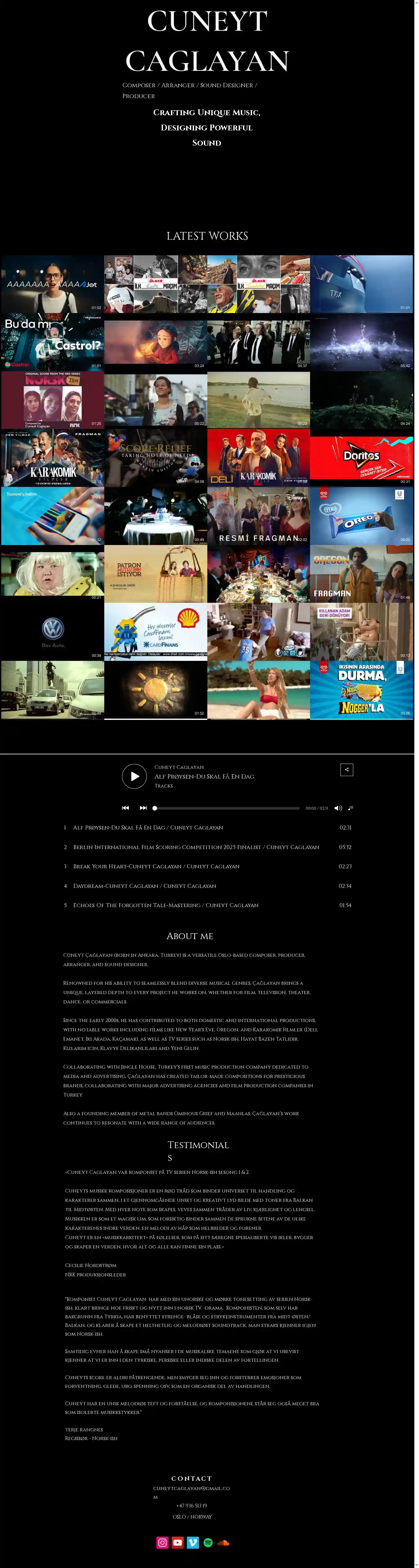Open the YouTube social icon
The image size is (419, 1568).
tap(178, 1542)
